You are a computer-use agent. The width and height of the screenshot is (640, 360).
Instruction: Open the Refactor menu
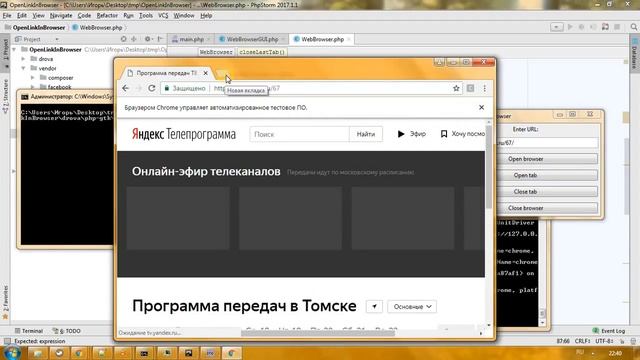click(107, 16)
